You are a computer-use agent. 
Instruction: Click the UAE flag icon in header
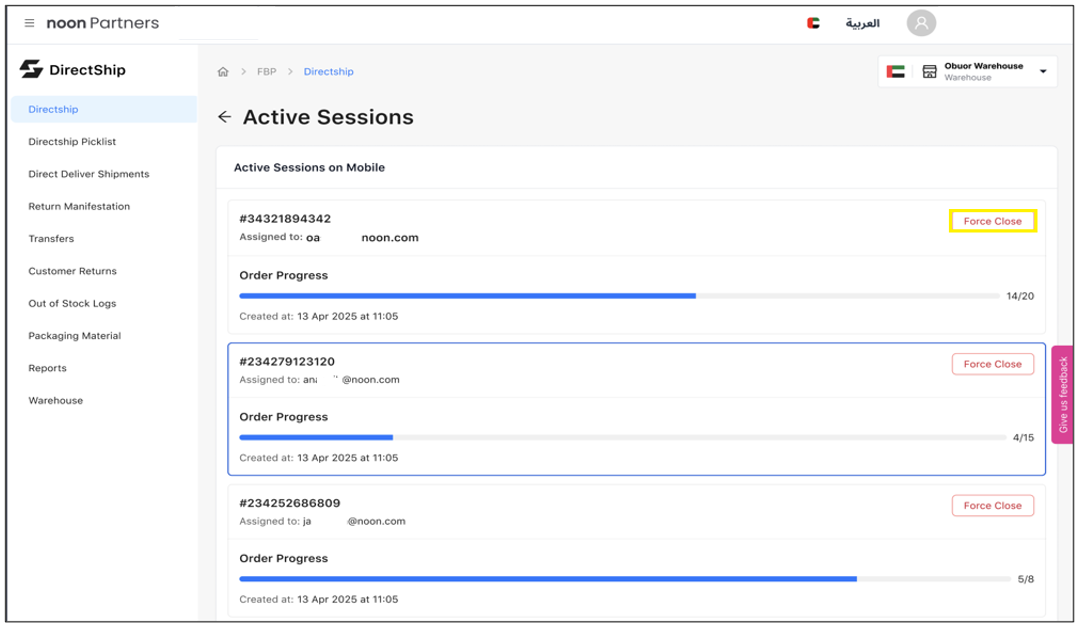coord(813,23)
